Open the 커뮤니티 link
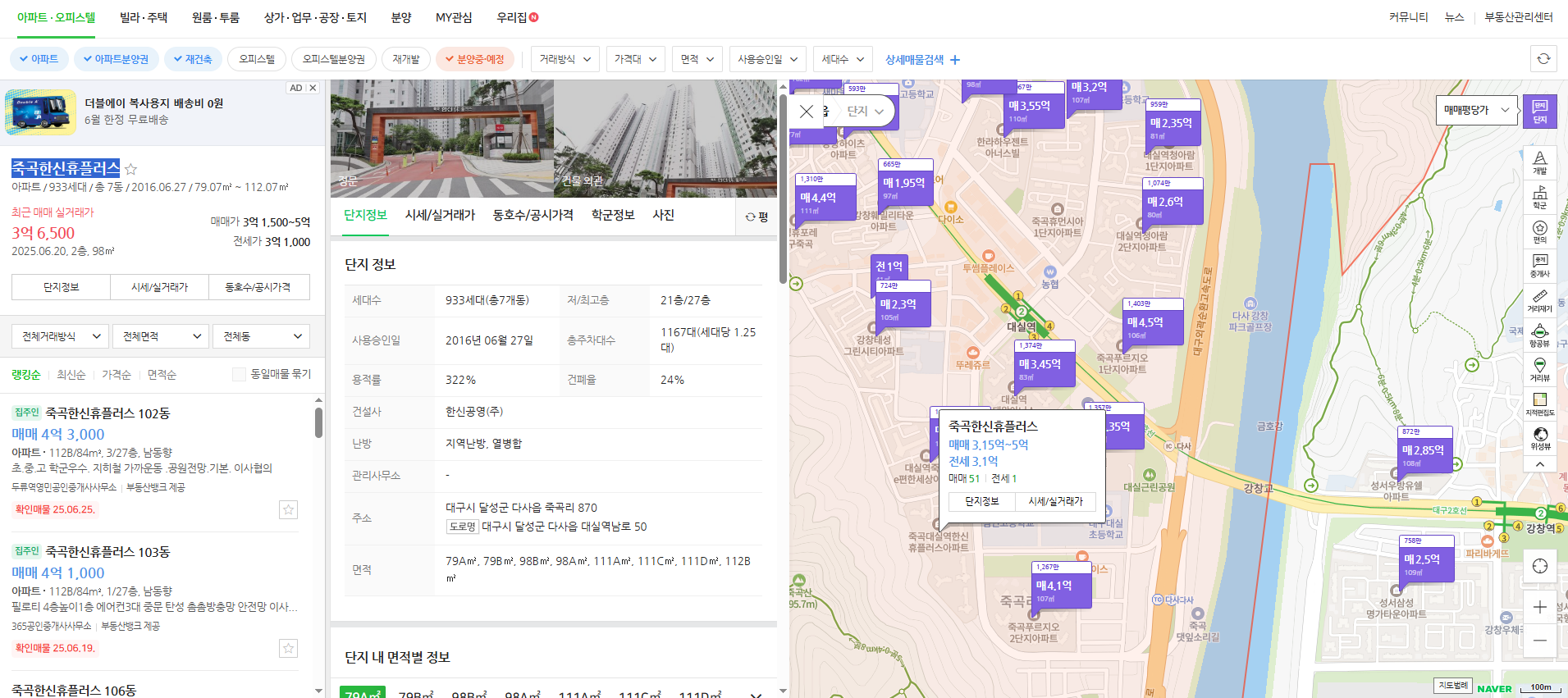1568x698 pixels. pyautogui.click(x=1408, y=17)
